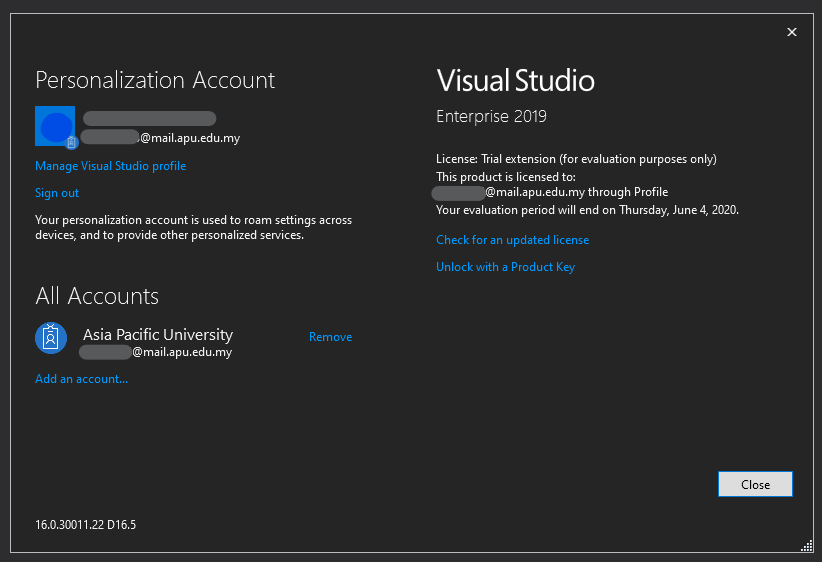The image size is (822, 562).
Task: Click the licensed-to email through Profile text
Action: pyautogui.click(x=550, y=192)
